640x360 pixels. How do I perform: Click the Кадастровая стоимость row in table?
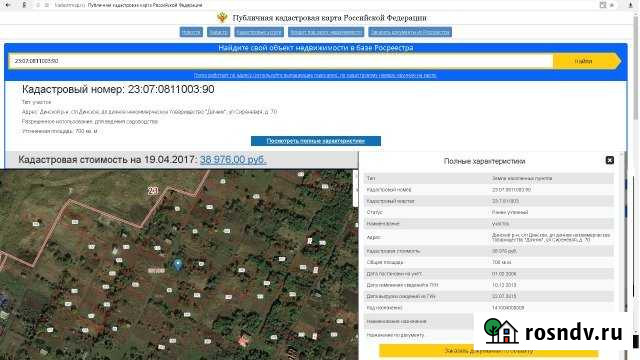[489, 251]
